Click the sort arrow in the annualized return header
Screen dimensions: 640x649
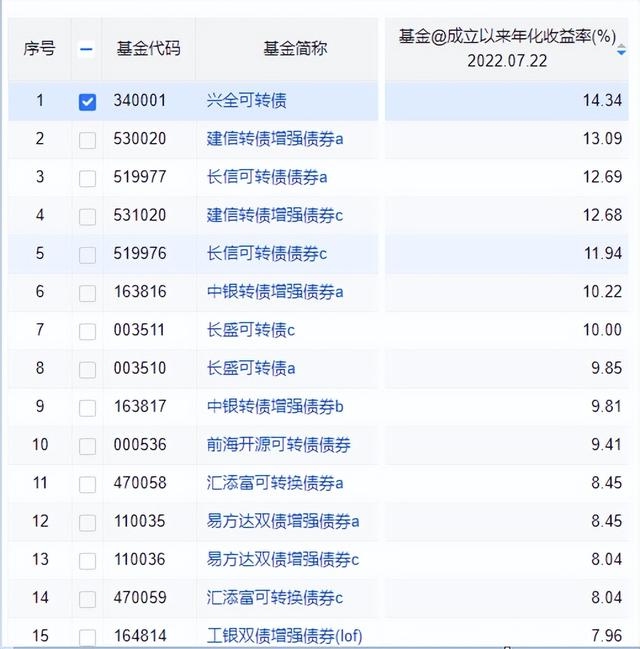pyautogui.click(x=621, y=50)
